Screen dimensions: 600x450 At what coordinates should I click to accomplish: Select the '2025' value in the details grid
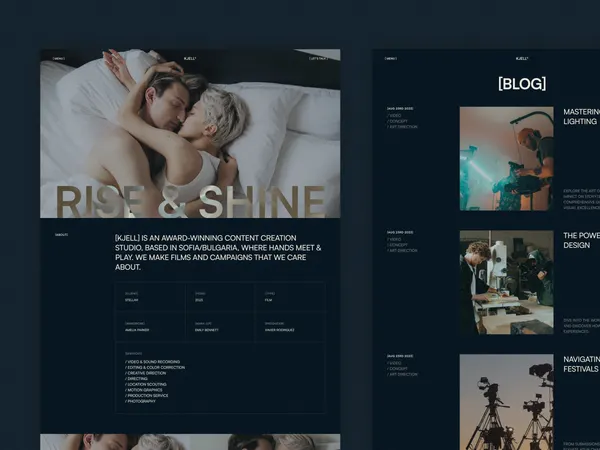tap(199, 300)
